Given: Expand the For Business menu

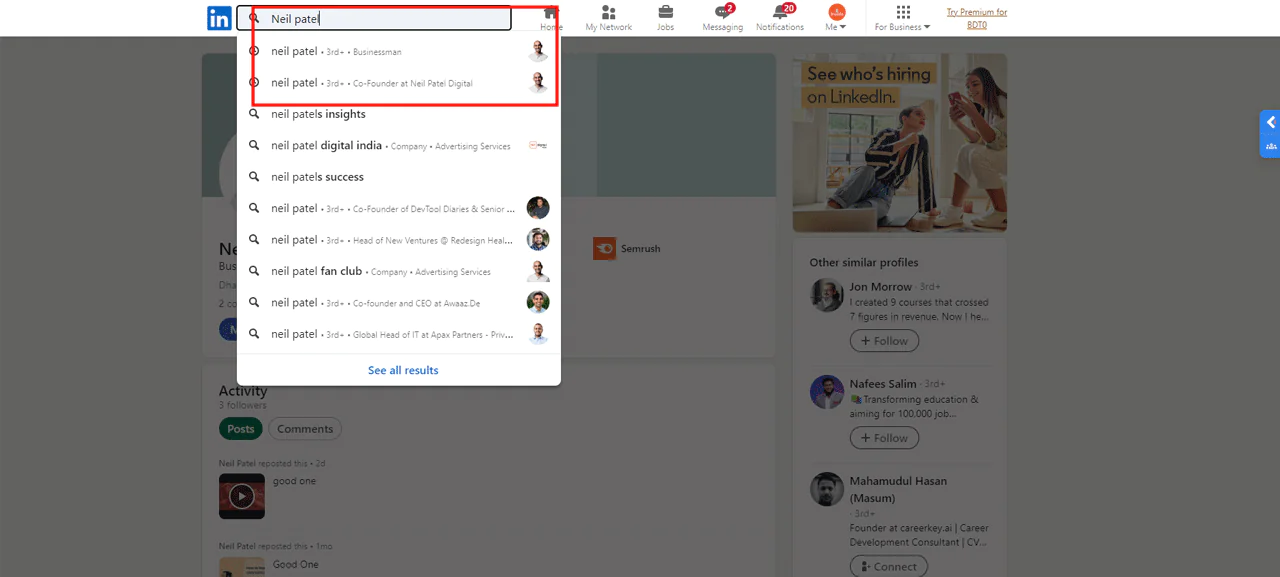Looking at the screenshot, I should (x=903, y=18).
